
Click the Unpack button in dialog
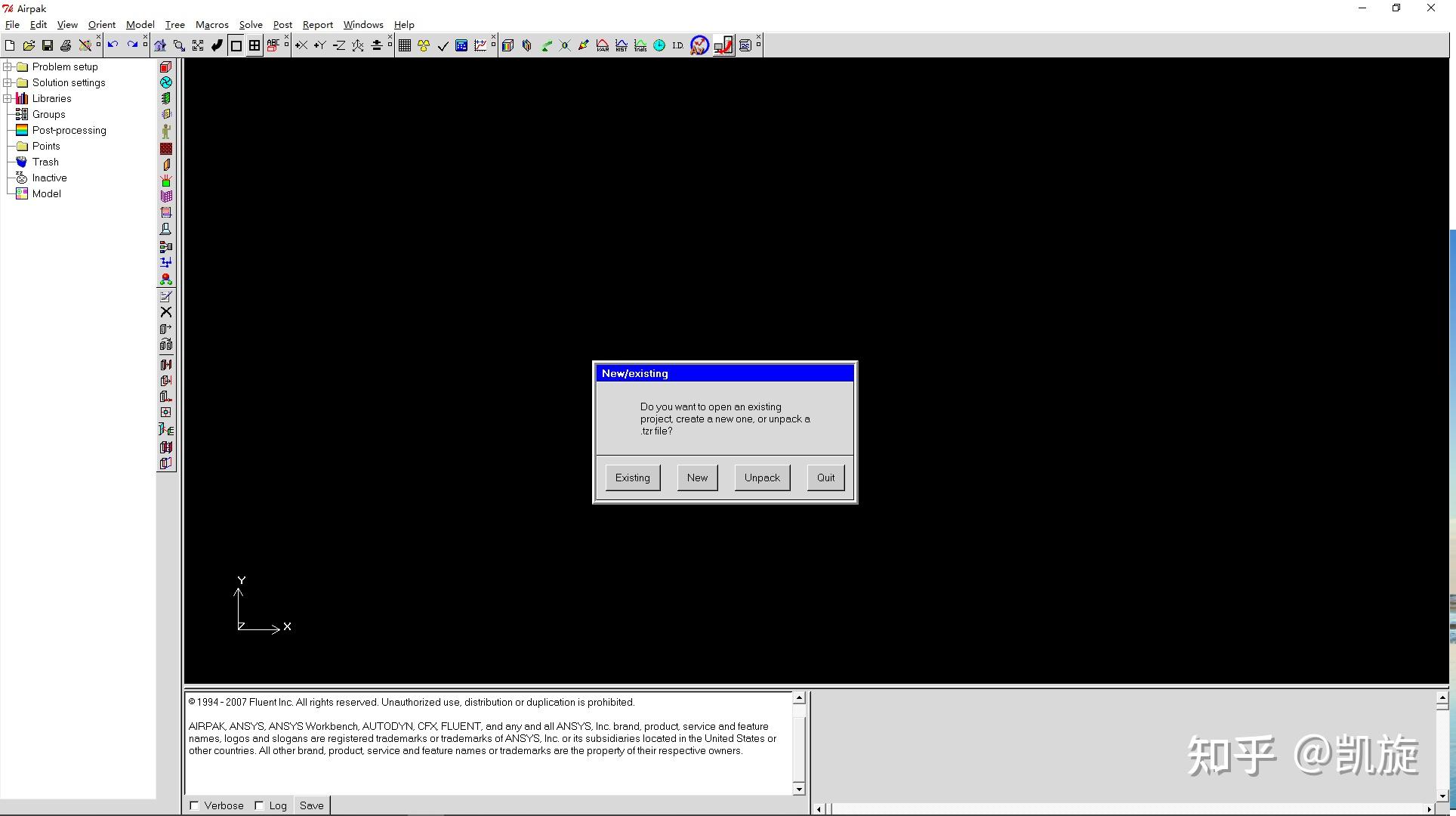point(761,478)
